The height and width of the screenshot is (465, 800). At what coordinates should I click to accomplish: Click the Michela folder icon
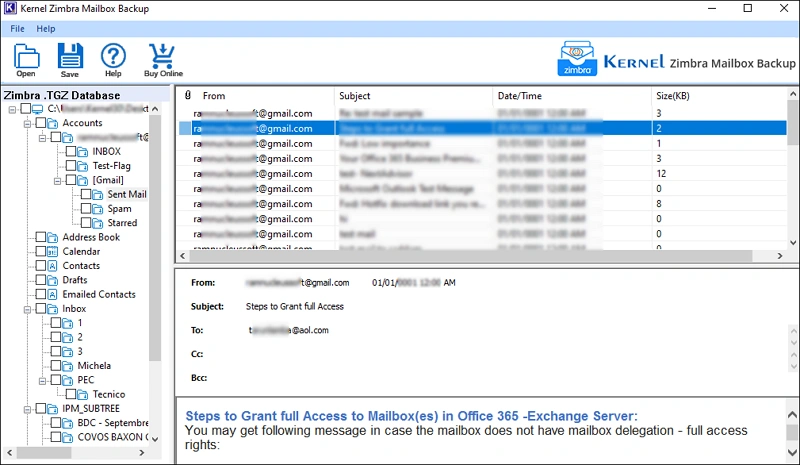tap(67, 366)
